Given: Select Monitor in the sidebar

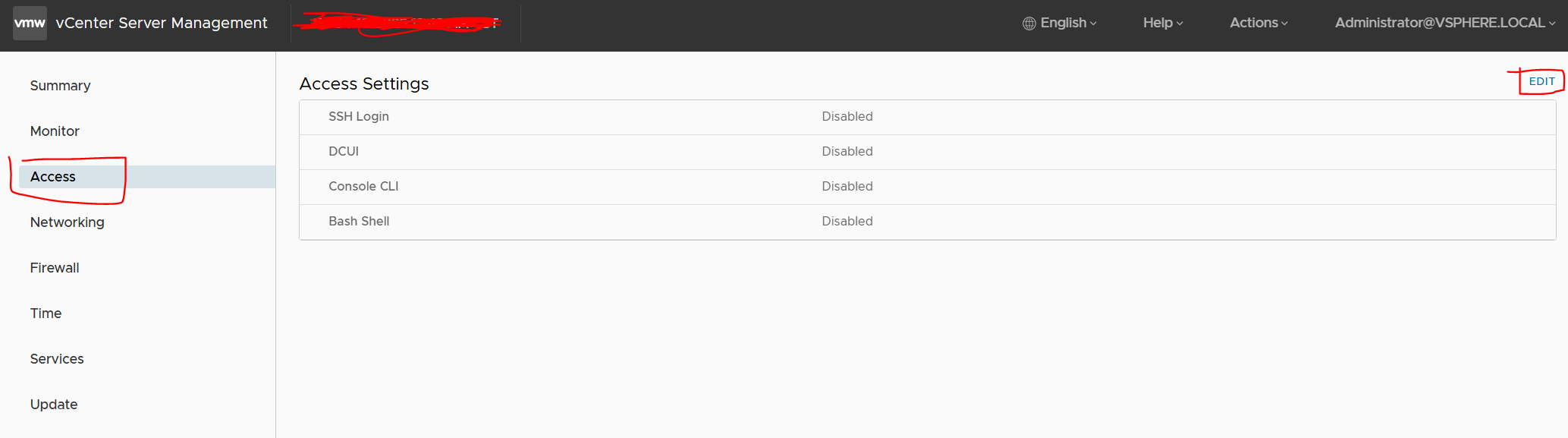Looking at the screenshot, I should pos(55,131).
